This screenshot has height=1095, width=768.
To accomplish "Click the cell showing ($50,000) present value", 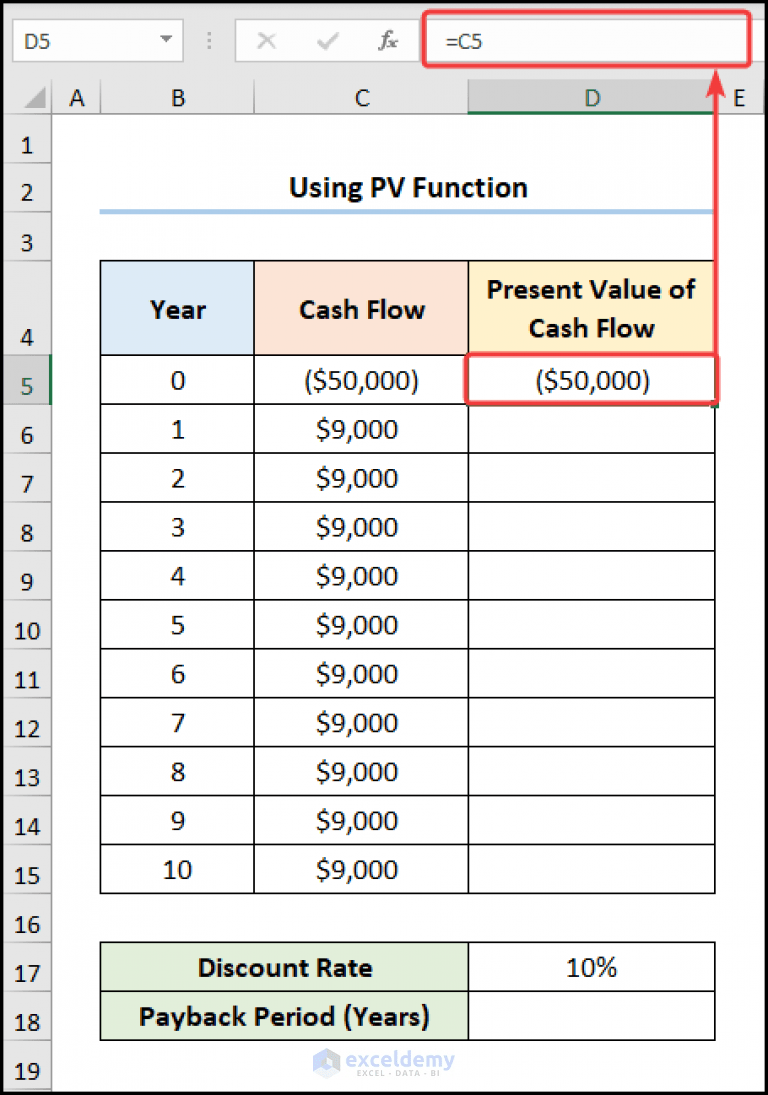I will pyautogui.click(x=592, y=380).
